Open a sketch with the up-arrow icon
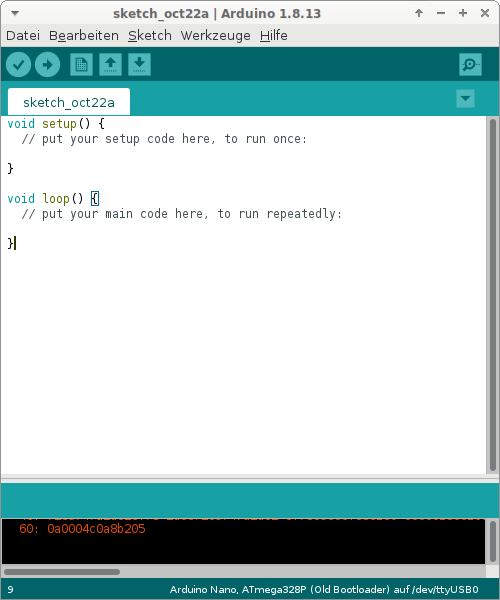500x600 pixels. click(111, 64)
